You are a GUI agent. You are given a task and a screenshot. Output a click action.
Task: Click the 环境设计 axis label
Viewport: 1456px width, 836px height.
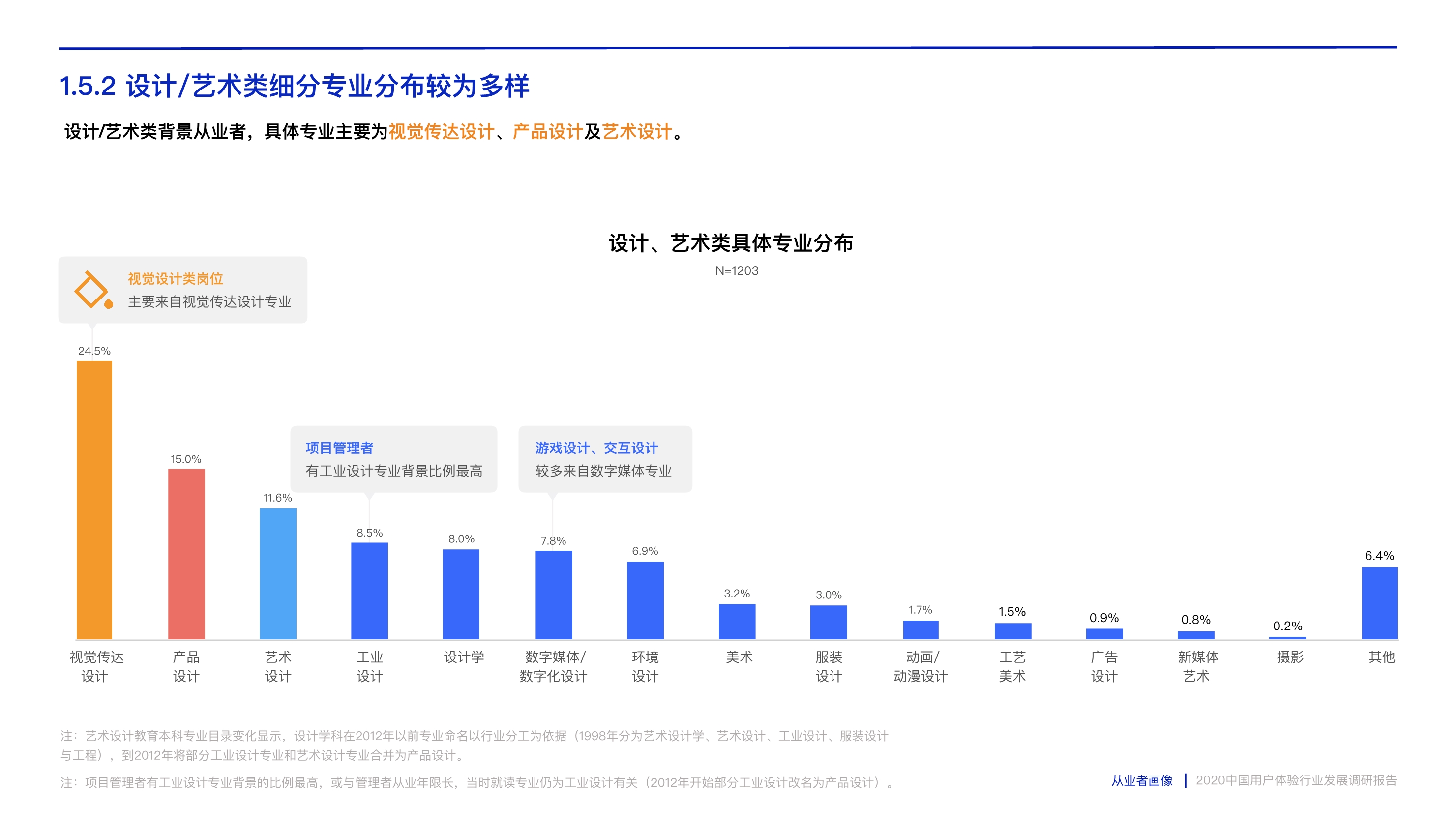coord(645,666)
